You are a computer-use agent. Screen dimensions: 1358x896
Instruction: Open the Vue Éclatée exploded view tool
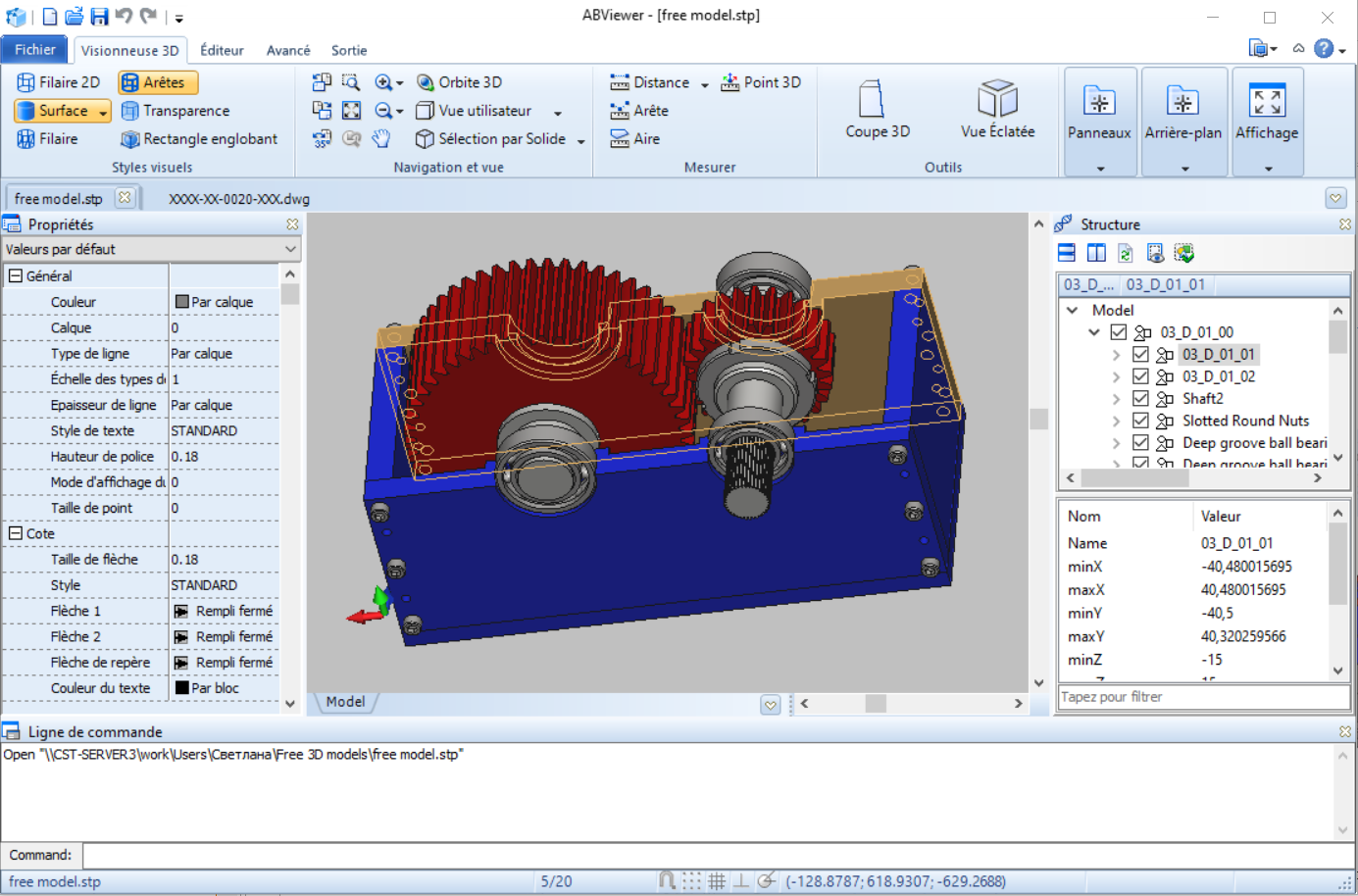[997, 110]
